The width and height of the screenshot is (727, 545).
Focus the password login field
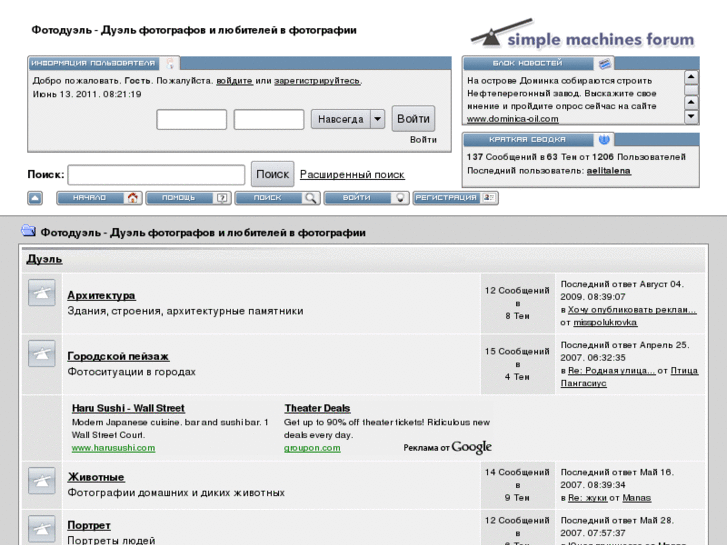click(x=269, y=120)
